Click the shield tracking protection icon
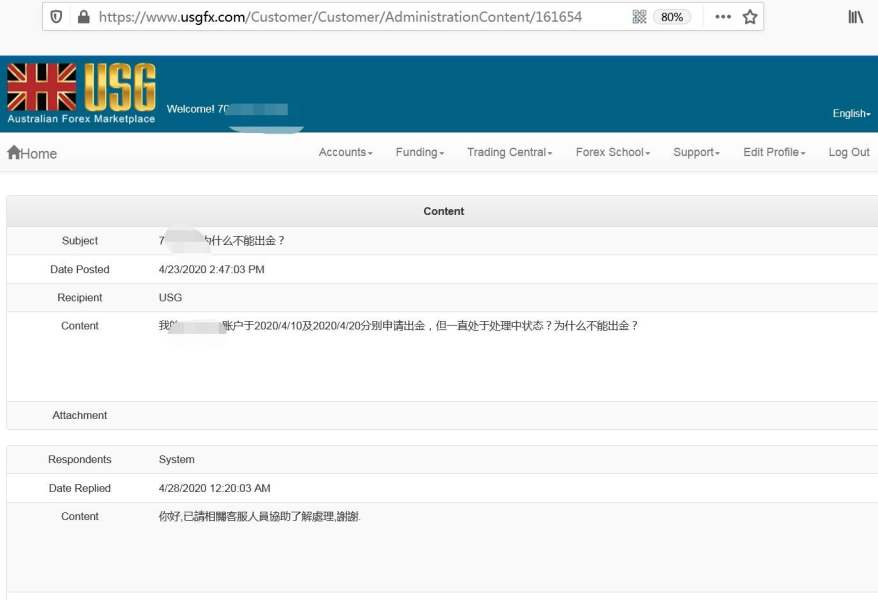Screen dimensions: 878x600 click(x=56, y=17)
